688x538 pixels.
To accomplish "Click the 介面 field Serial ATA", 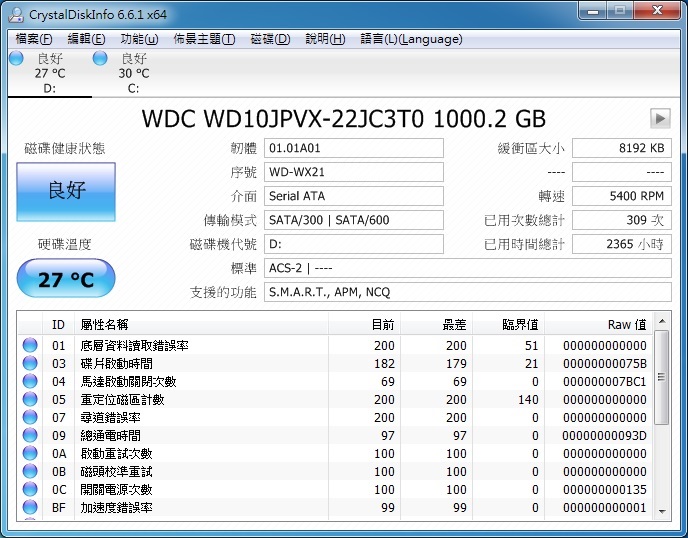I will tap(354, 196).
